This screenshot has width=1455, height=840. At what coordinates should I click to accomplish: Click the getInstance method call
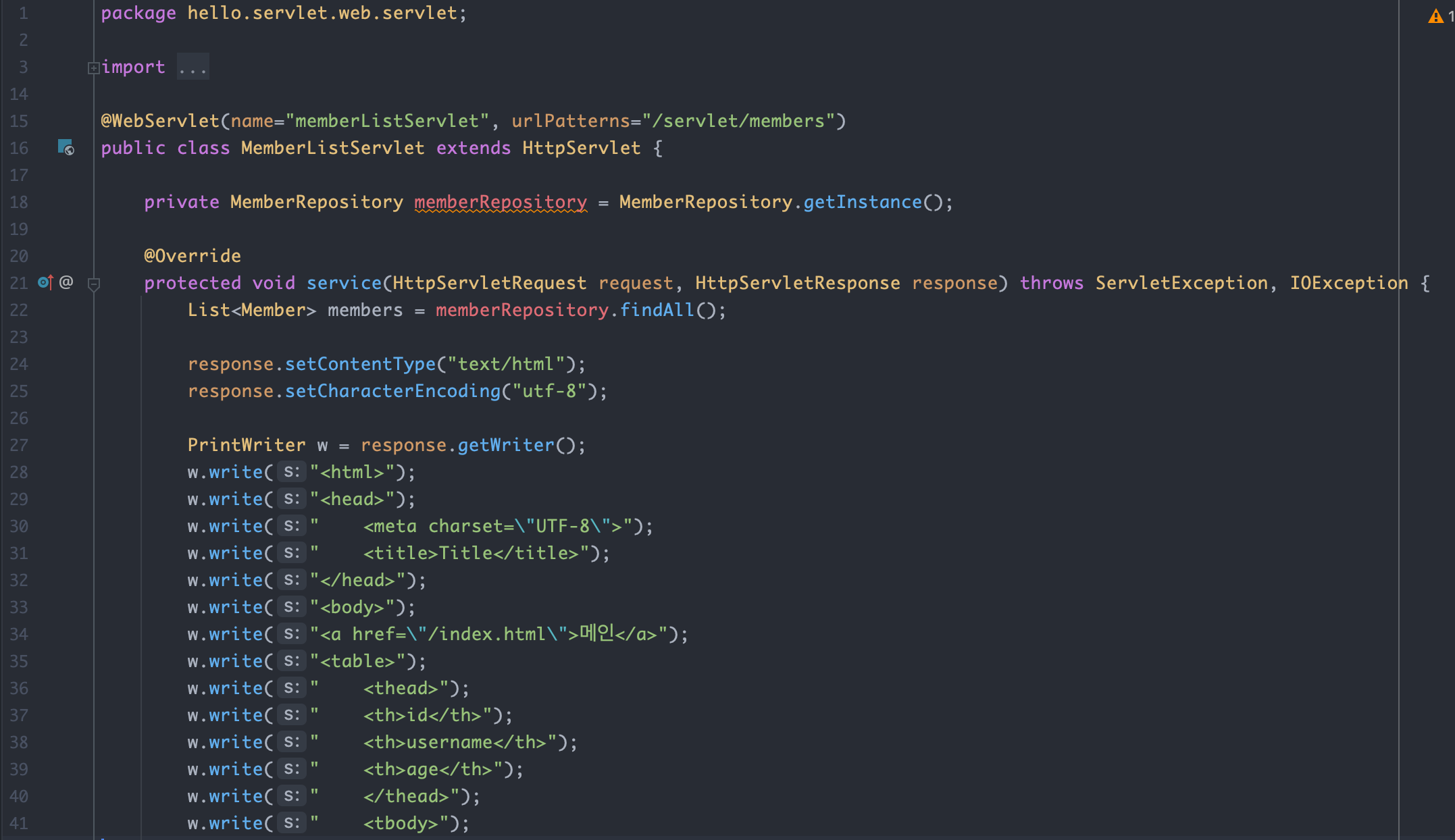(x=863, y=202)
